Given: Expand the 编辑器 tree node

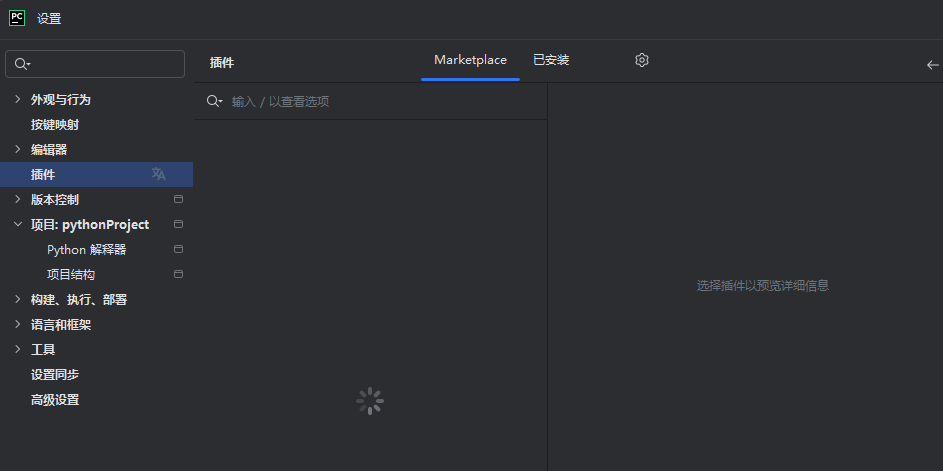Looking at the screenshot, I should 17,149.
